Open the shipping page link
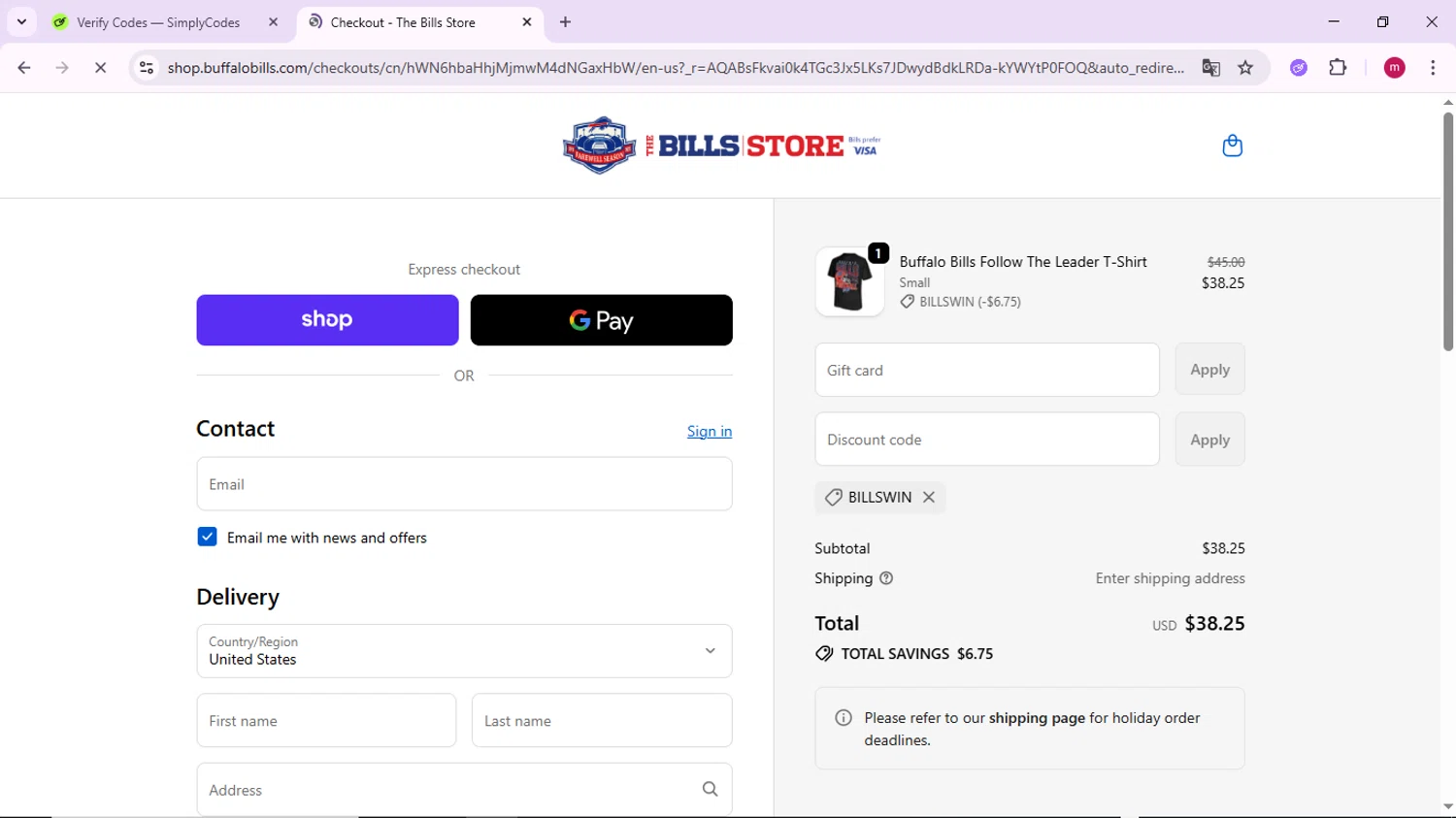This screenshot has height=818, width=1456. tap(1037, 718)
